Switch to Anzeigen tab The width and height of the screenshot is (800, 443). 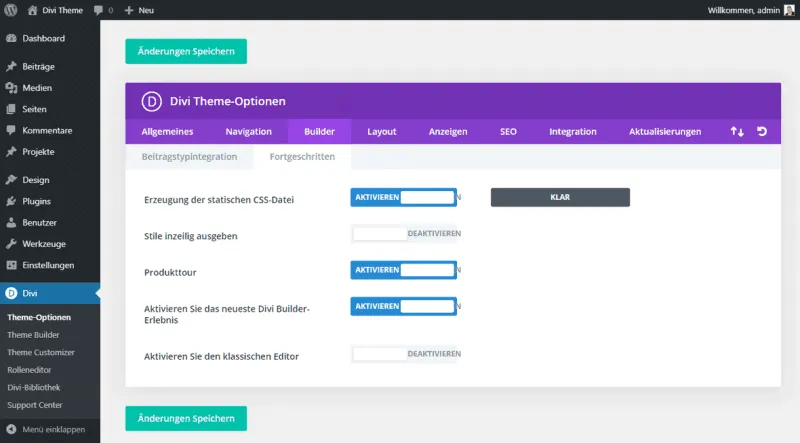coord(448,132)
